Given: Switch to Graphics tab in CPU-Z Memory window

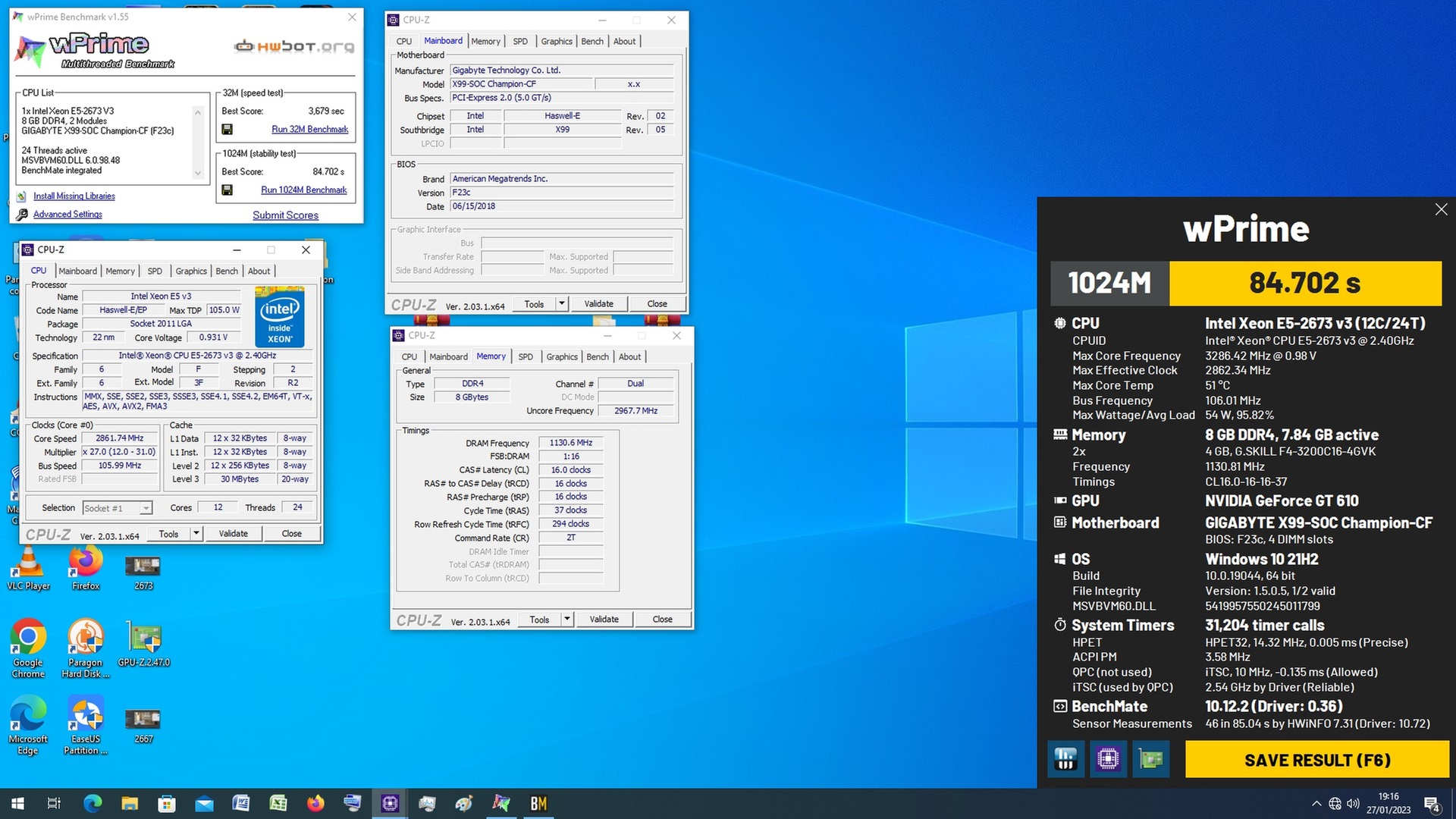Looking at the screenshot, I should (x=562, y=356).
